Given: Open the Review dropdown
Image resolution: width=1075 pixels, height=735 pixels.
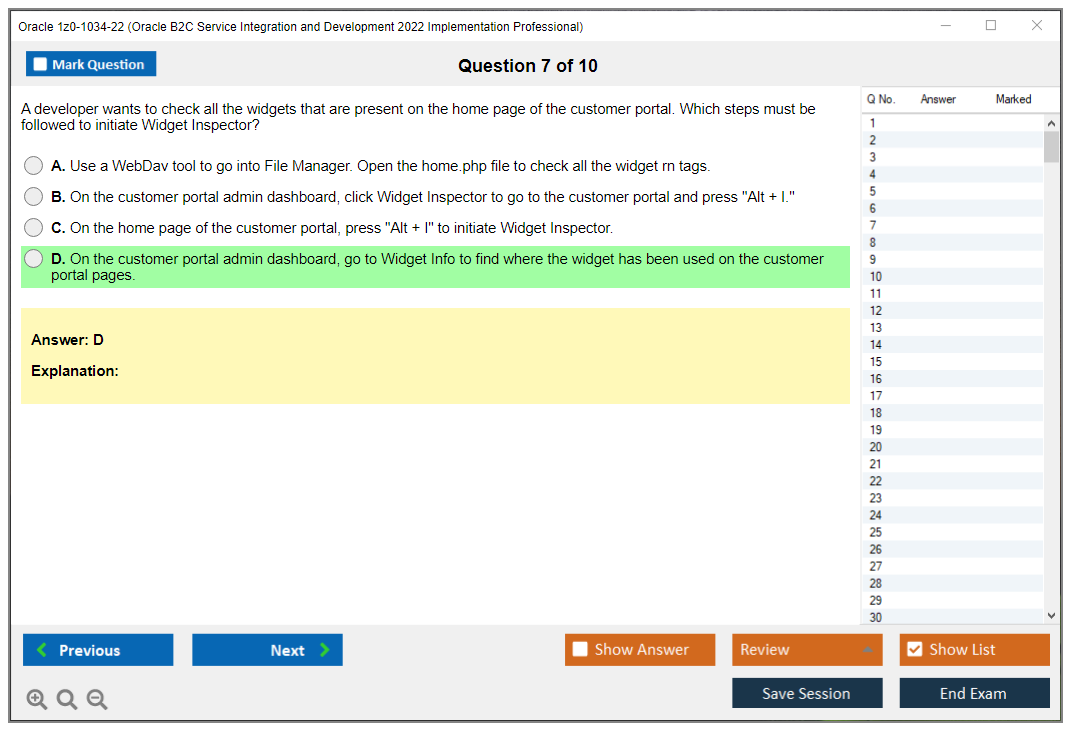Looking at the screenshot, I should (807, 649).
